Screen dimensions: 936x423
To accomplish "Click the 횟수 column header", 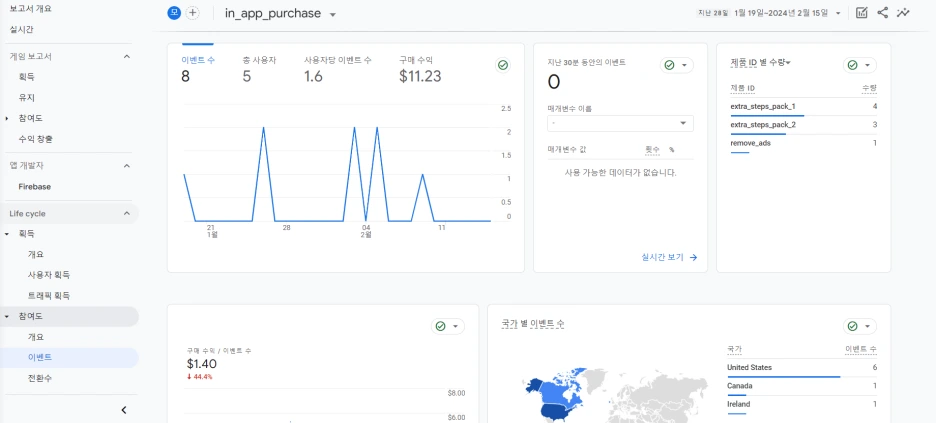I will pos(652,150).
